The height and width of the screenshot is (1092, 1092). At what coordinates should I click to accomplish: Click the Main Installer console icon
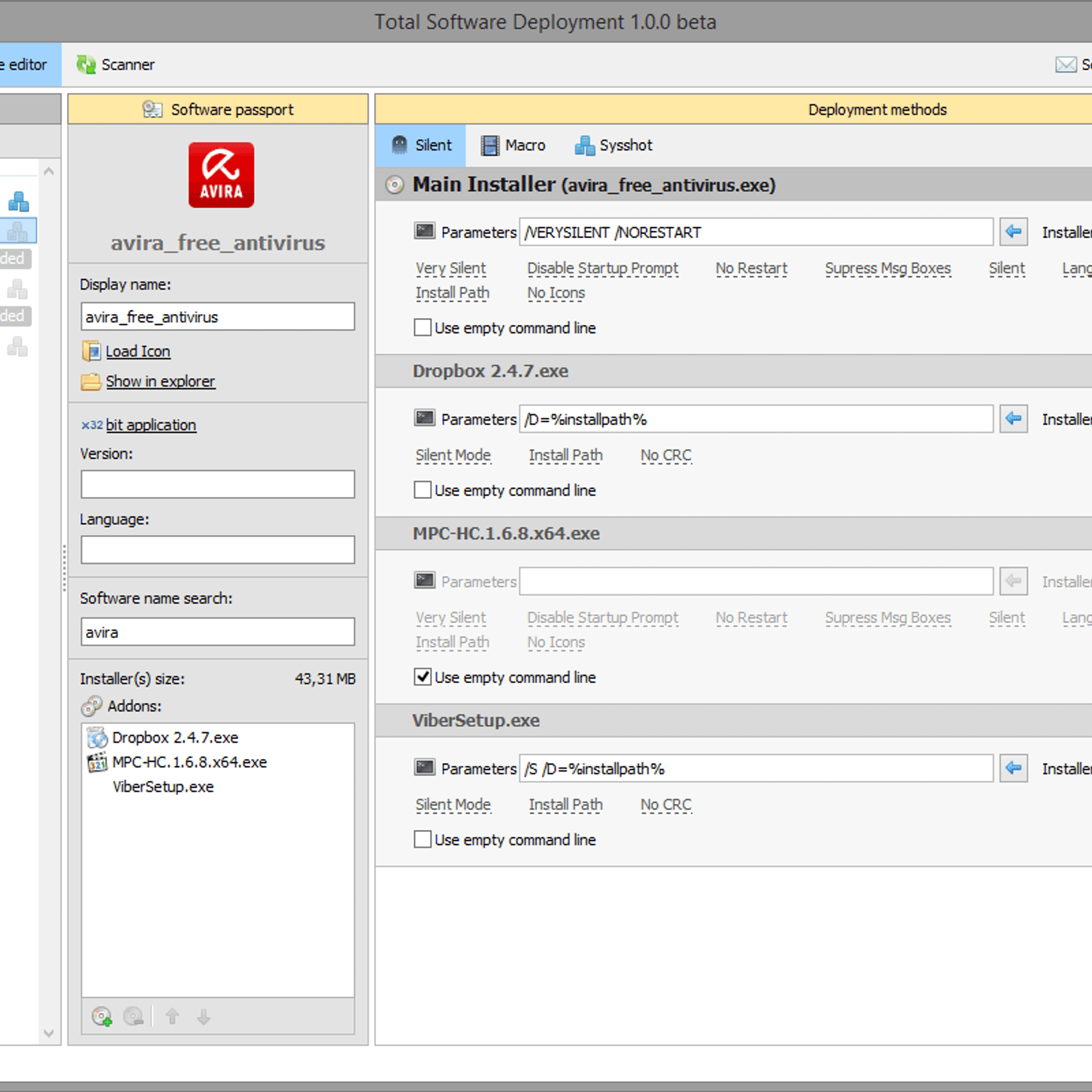pos(425,231)
